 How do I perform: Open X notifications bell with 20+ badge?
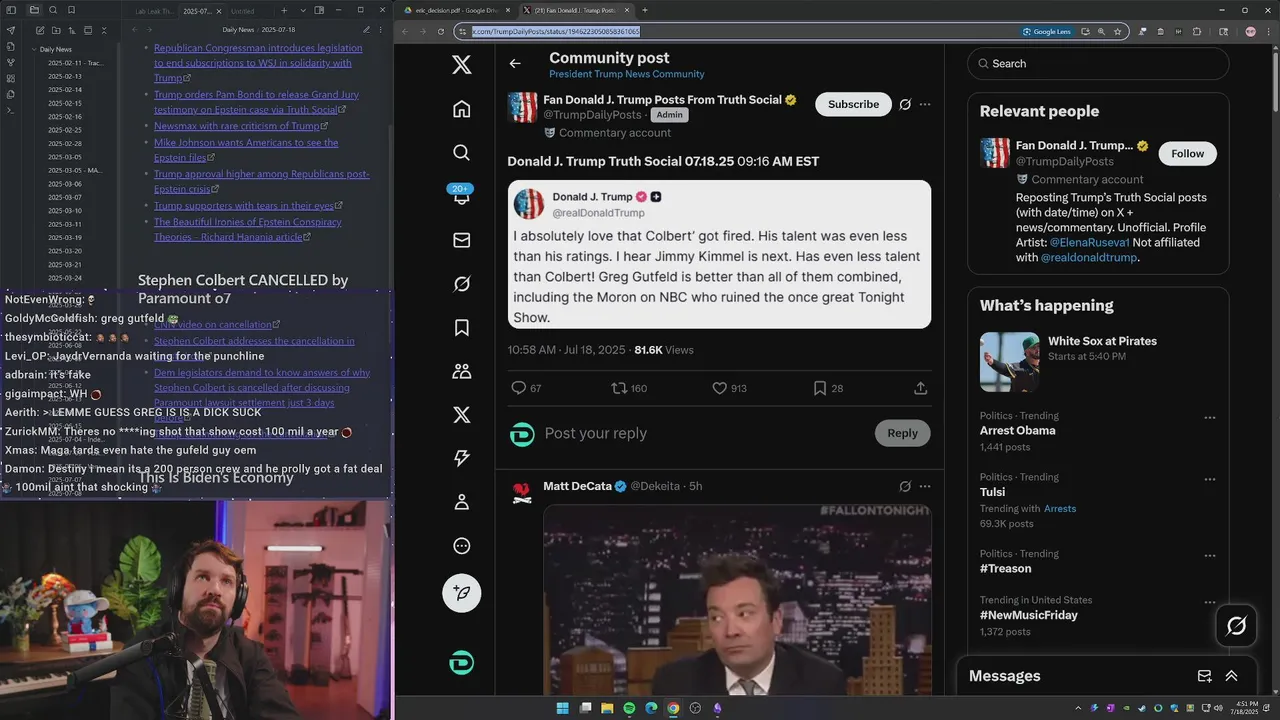click(461, 196)
